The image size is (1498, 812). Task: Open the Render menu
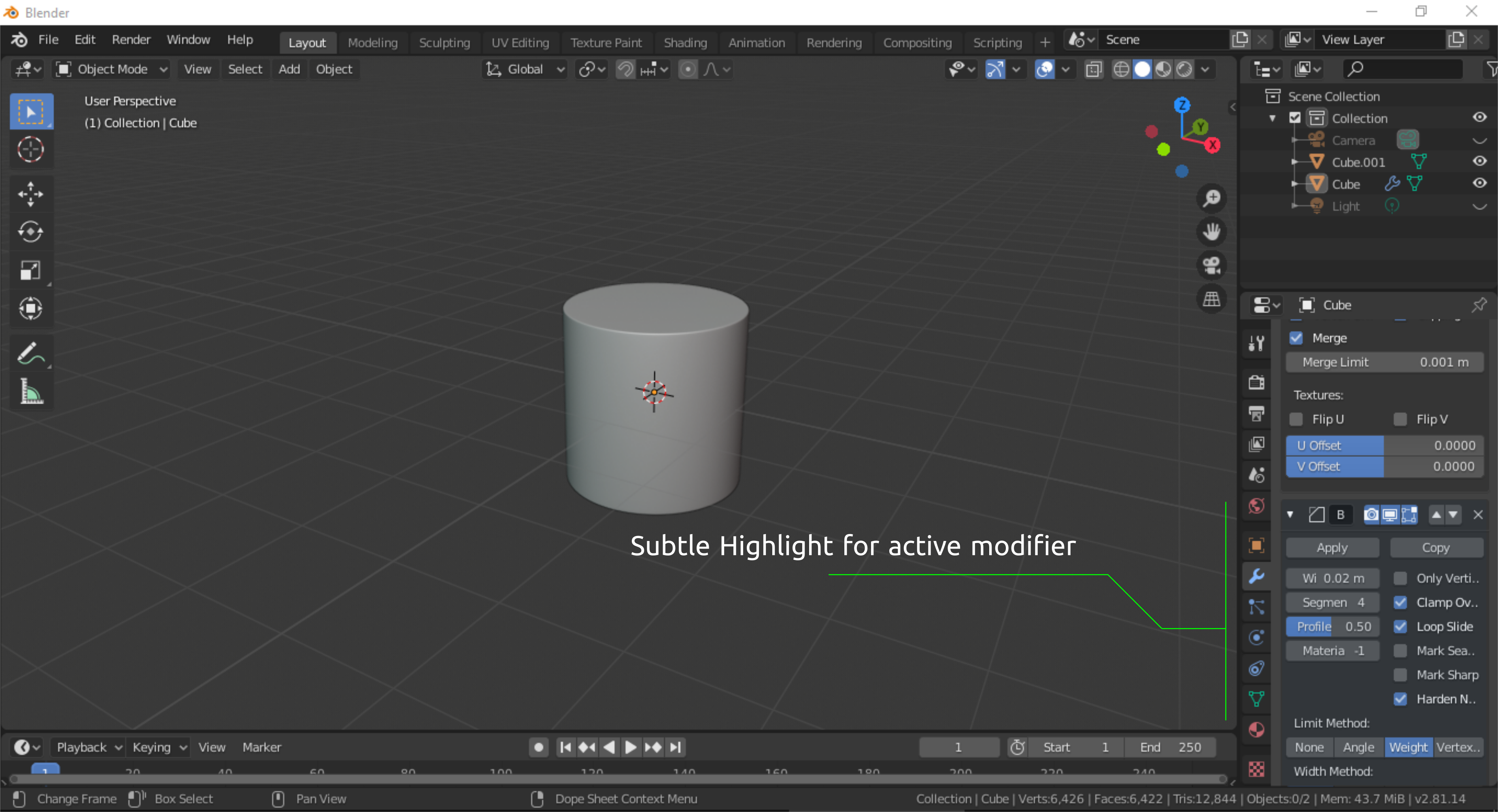pos(131,40)
